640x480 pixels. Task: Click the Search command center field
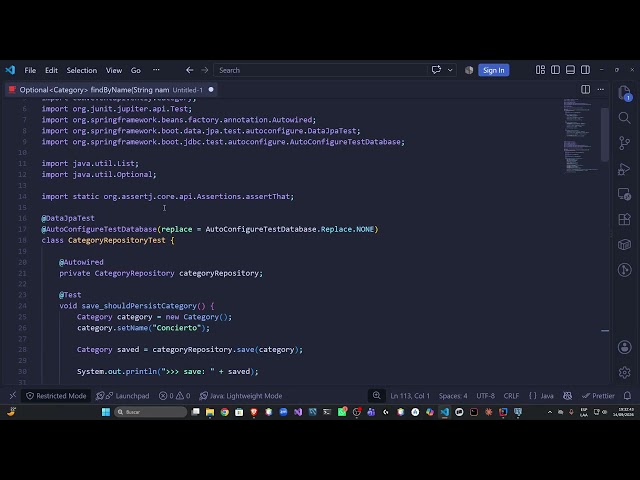(320, 70)
